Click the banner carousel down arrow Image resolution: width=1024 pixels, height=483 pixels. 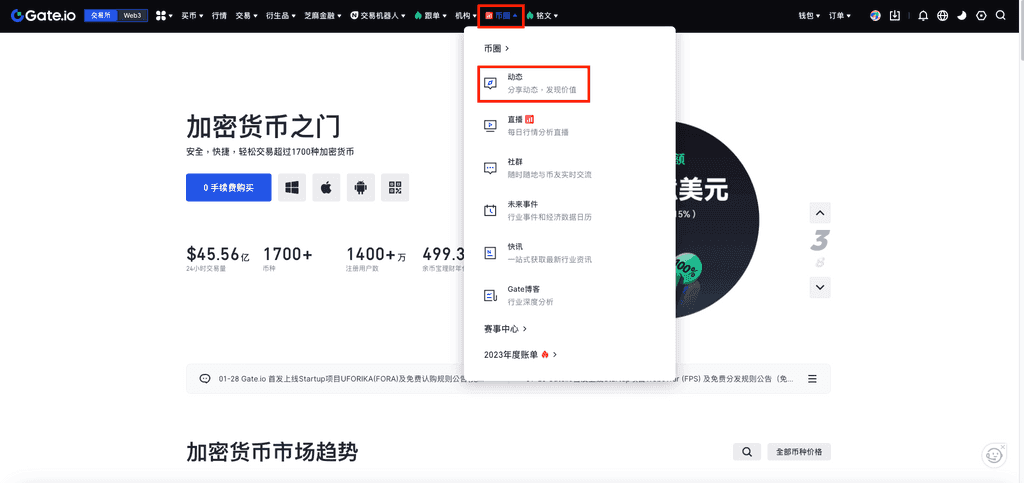[820, 287]
